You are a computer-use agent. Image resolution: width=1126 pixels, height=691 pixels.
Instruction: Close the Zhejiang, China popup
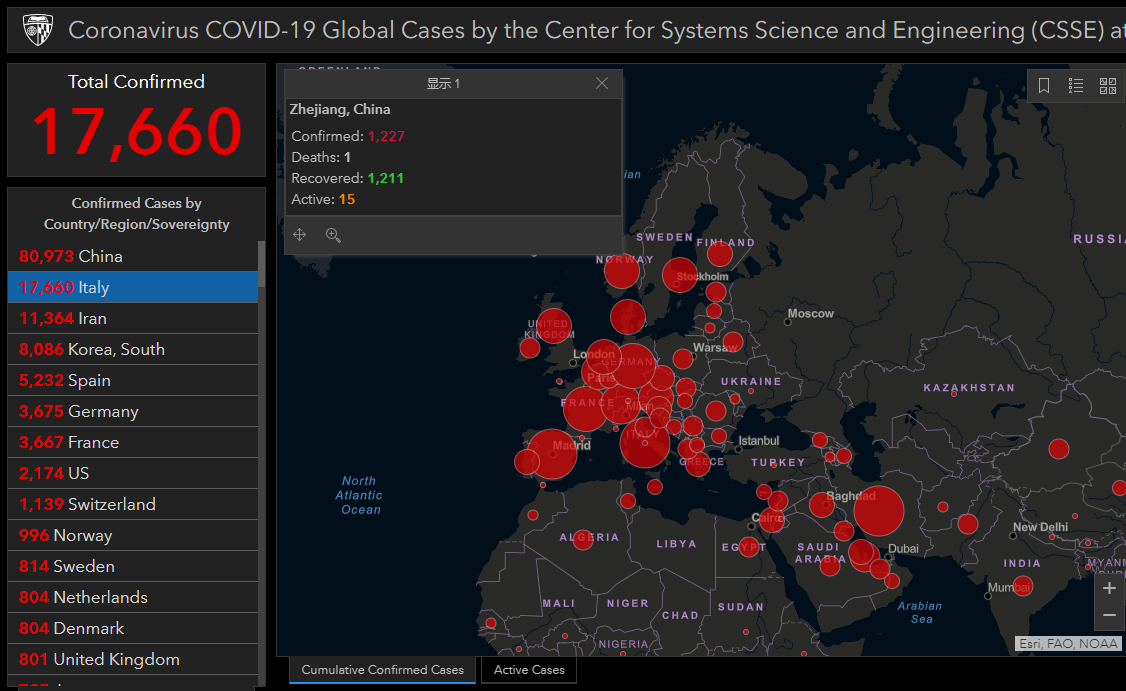[602, 83]
